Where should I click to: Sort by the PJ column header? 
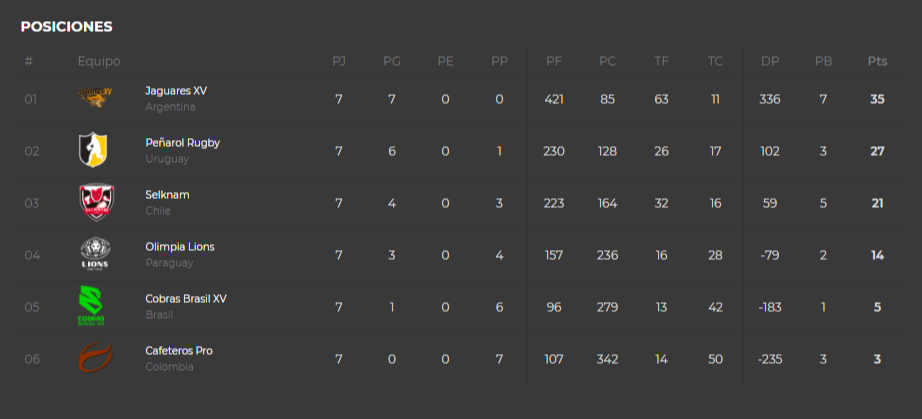tap(339, 61)
